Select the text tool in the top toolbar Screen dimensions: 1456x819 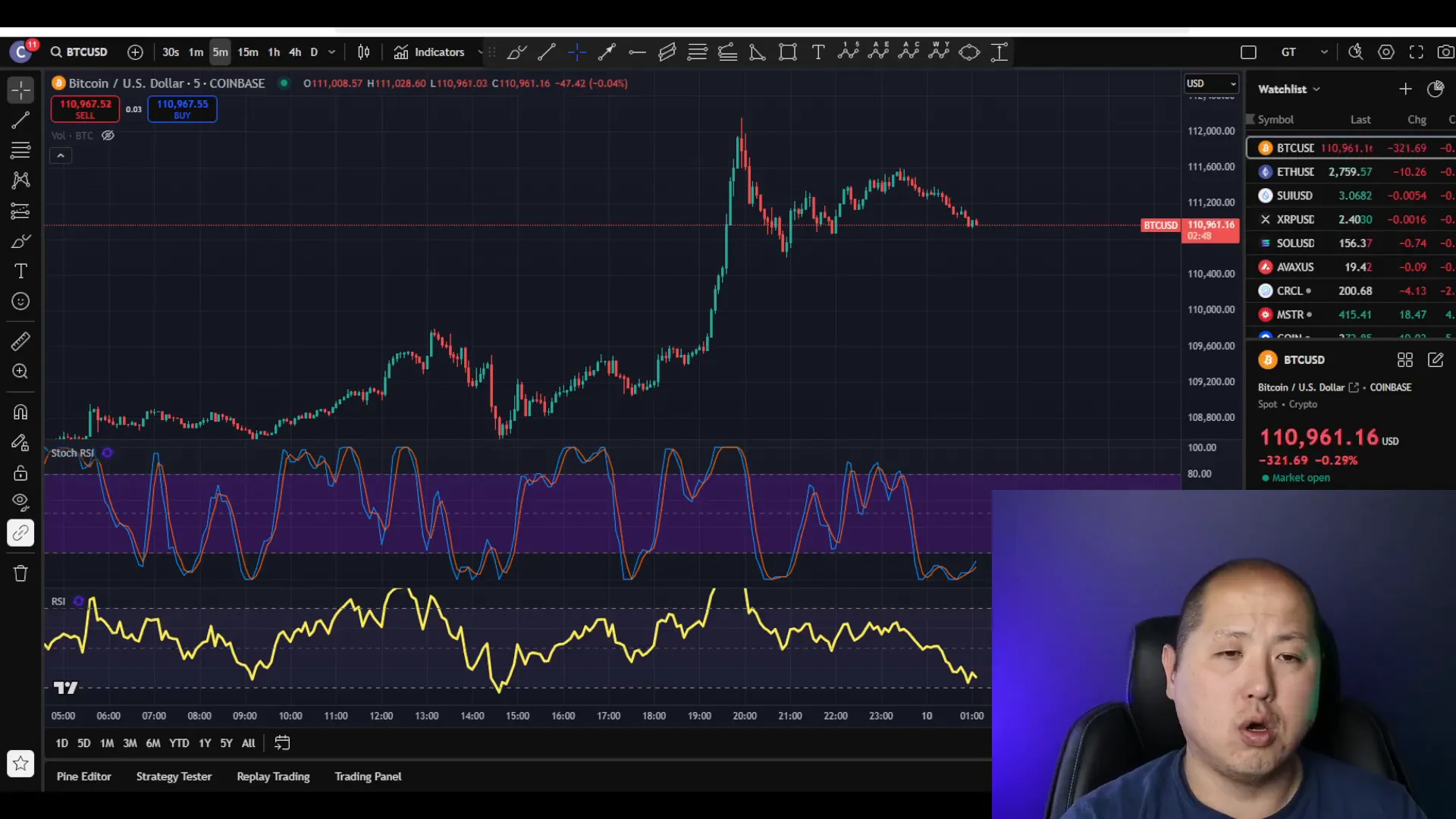tap(818, 52)
